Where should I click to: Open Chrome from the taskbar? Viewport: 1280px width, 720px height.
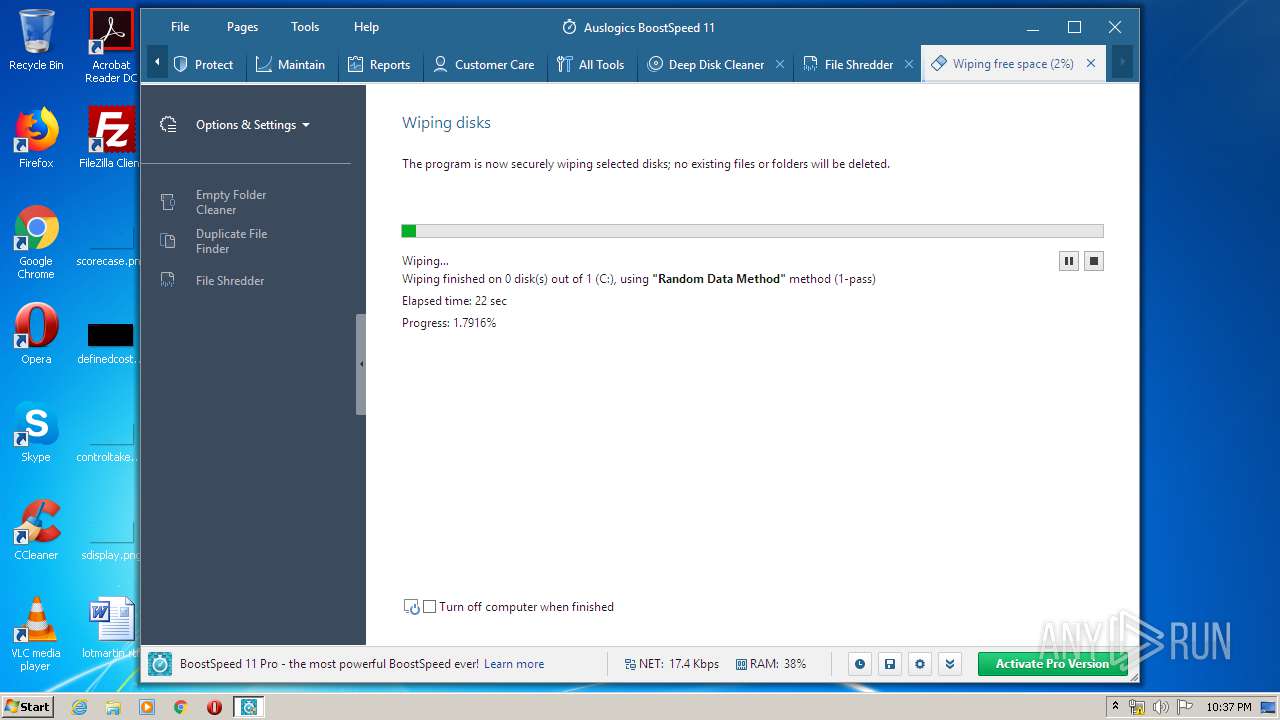(180, 707)
